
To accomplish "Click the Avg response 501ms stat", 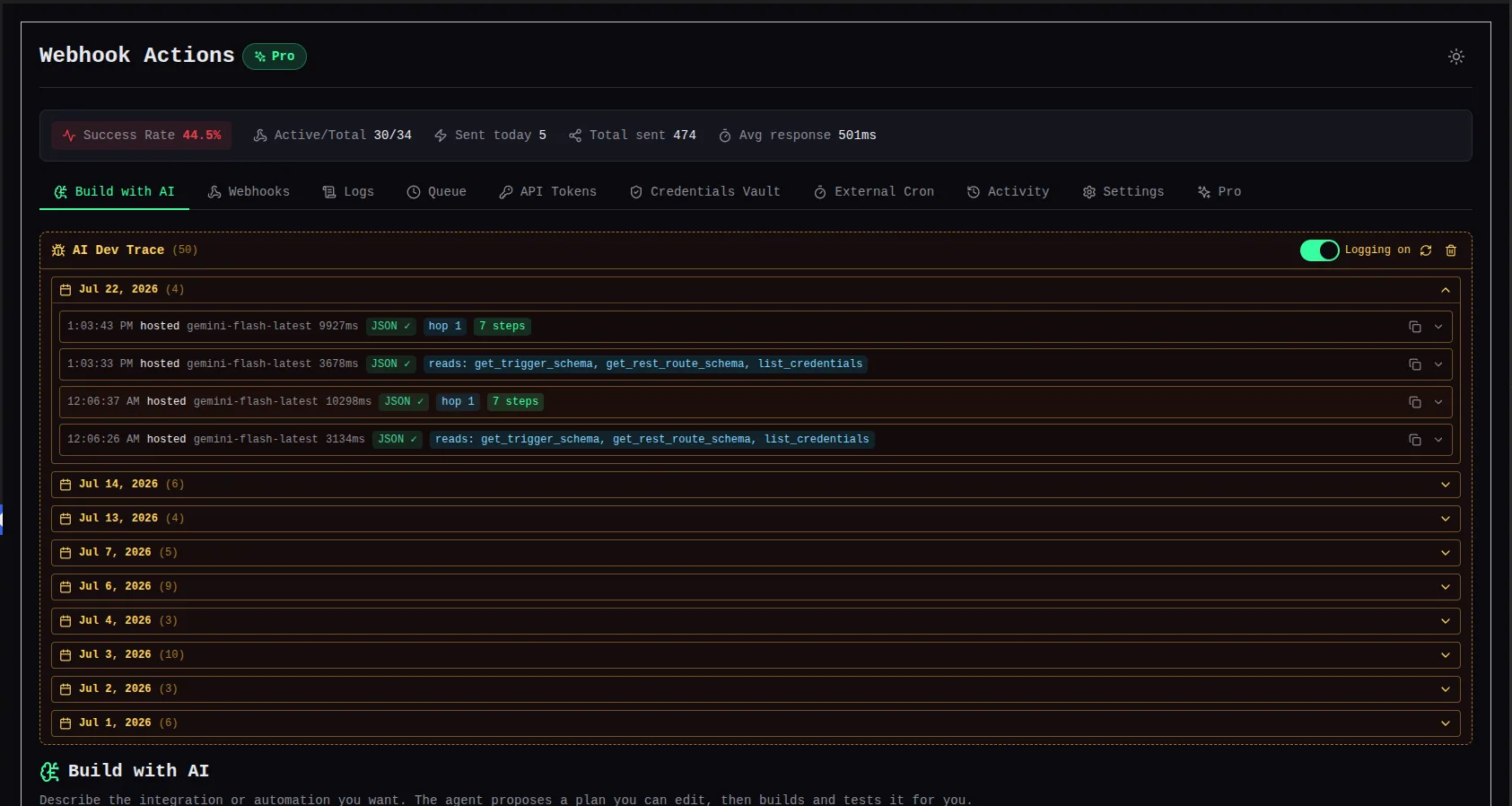I will click(797, 136).
